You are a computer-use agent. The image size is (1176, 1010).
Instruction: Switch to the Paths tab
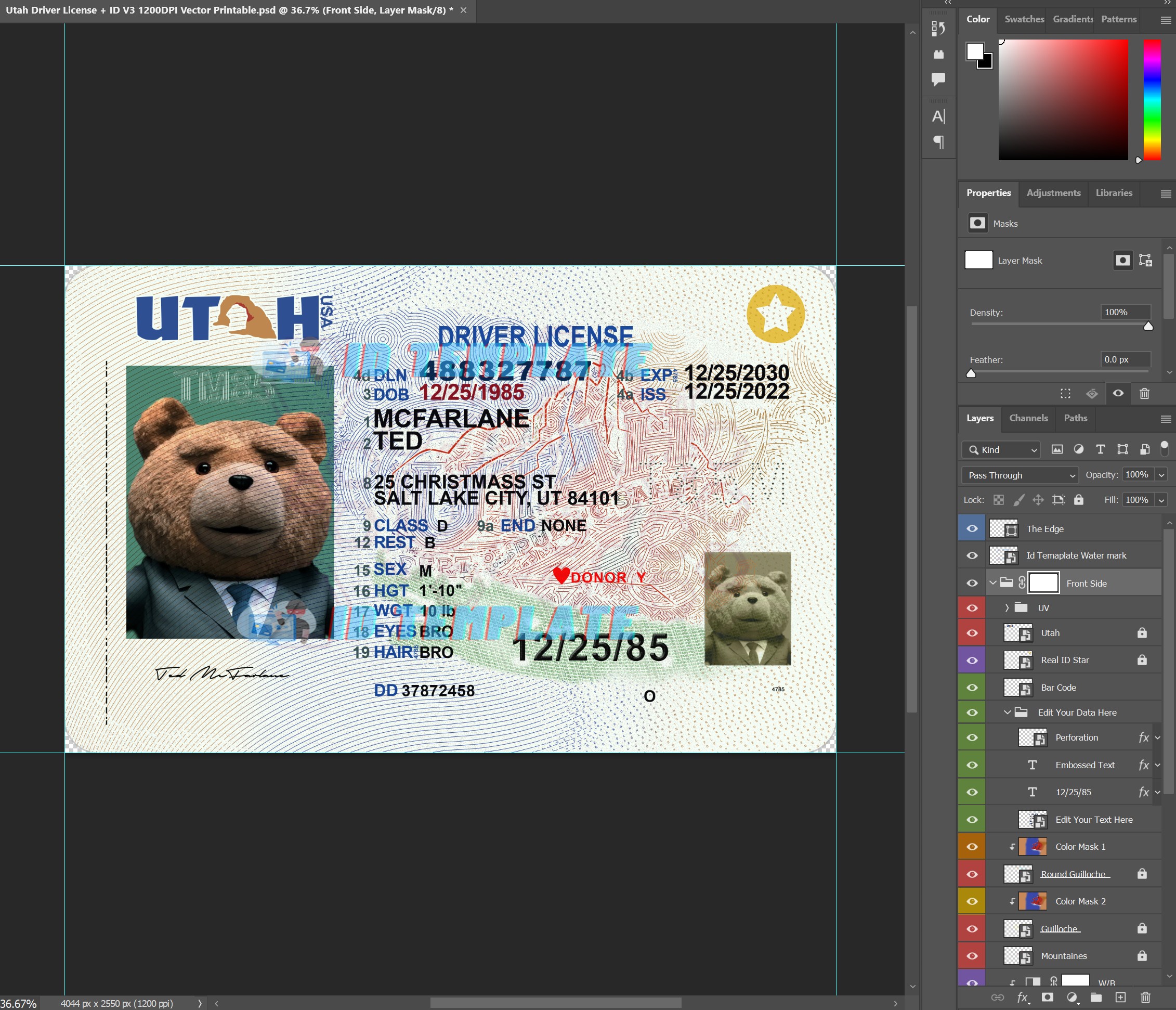(x=1076, y=419)
